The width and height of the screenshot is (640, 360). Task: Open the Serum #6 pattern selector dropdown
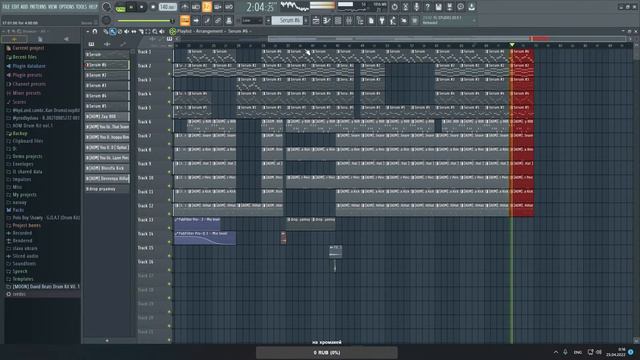click(288, 20)
